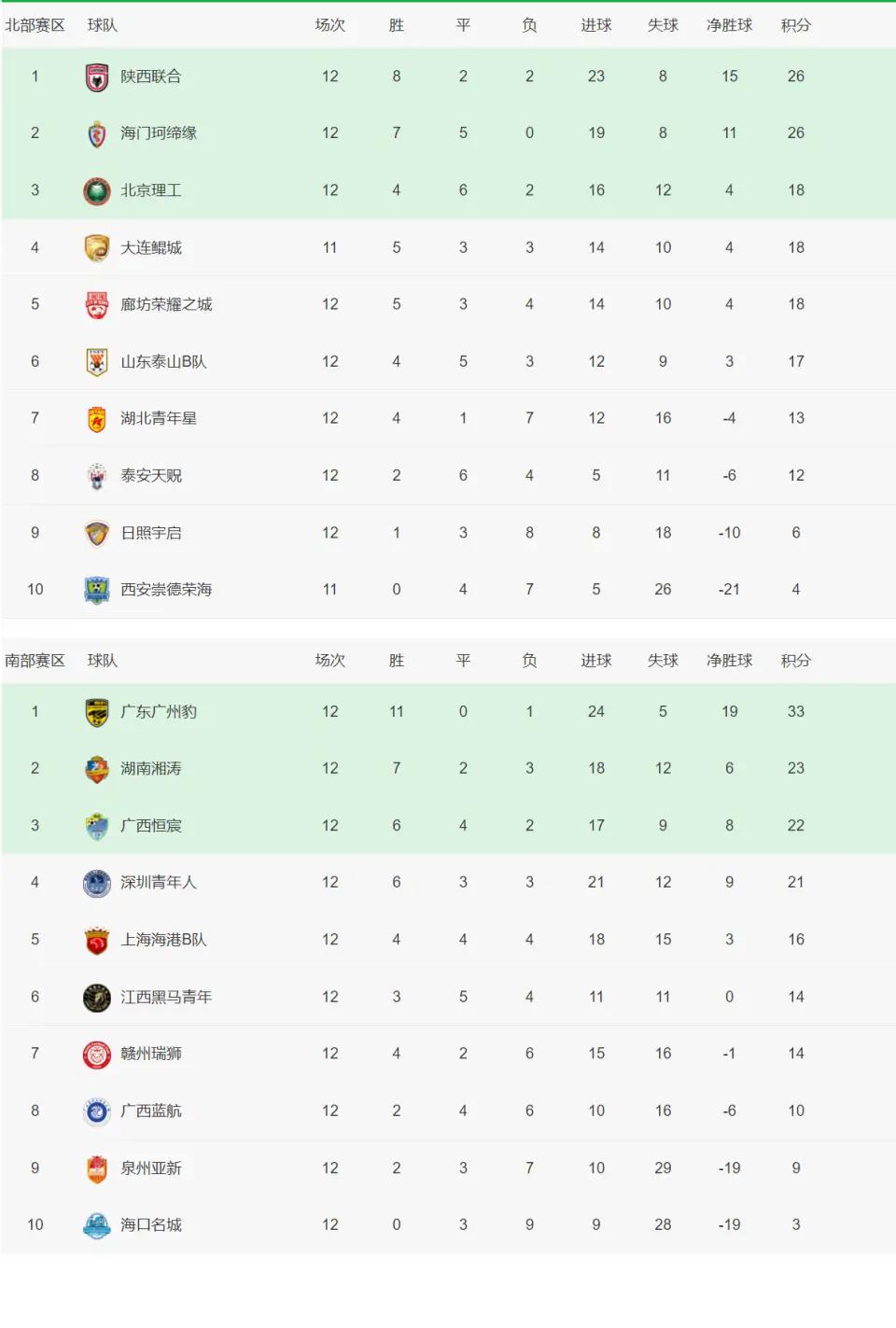The width and height of the screenshot is (896, 1328).
Task: Click the 北部赛区 table header
Action: pos(35,25)
